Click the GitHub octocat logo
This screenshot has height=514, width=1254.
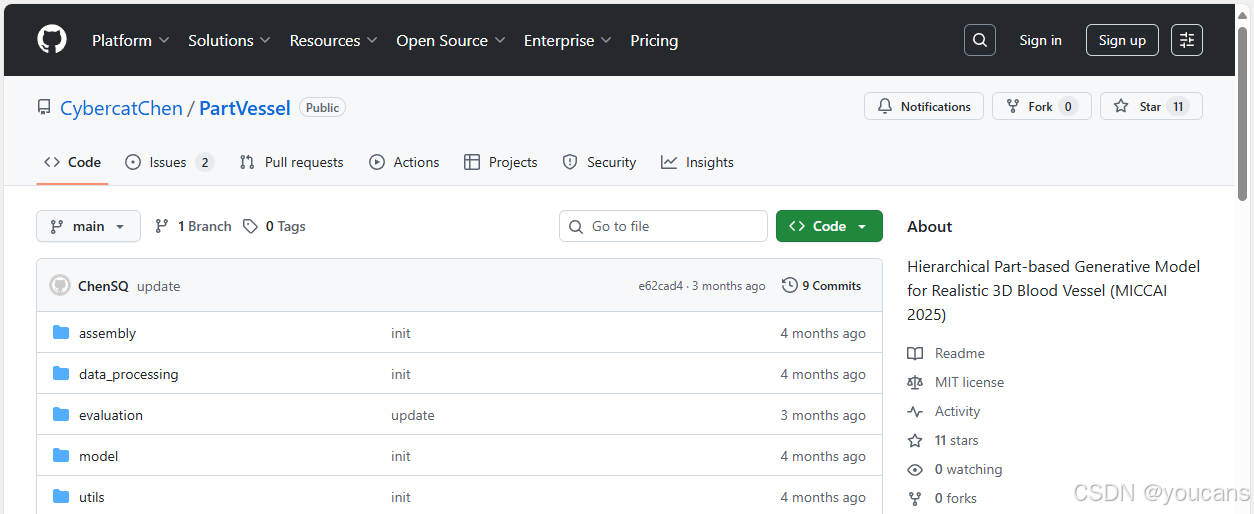coord(52,40)
